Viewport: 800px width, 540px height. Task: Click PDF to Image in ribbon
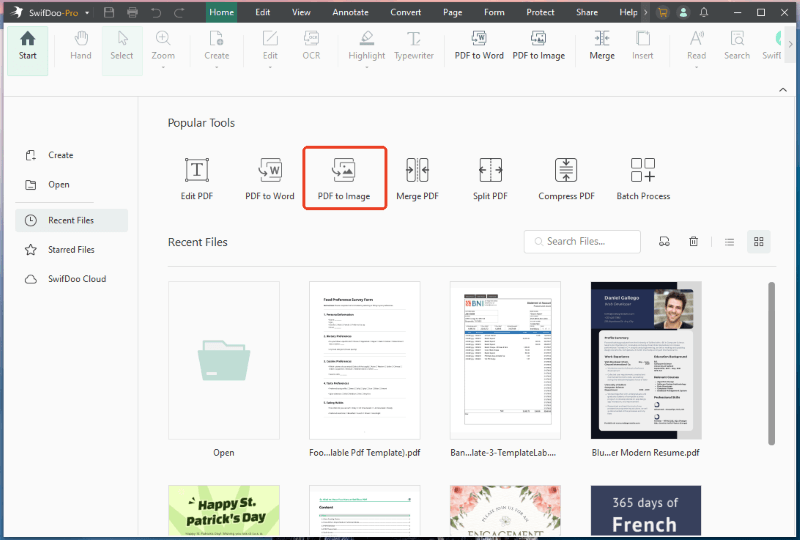[538, 46]
